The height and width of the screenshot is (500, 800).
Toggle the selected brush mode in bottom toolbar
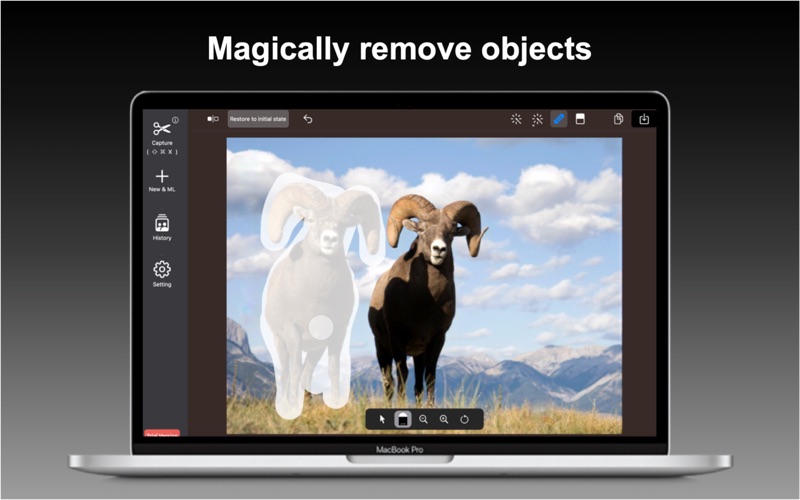click(403, 419)
